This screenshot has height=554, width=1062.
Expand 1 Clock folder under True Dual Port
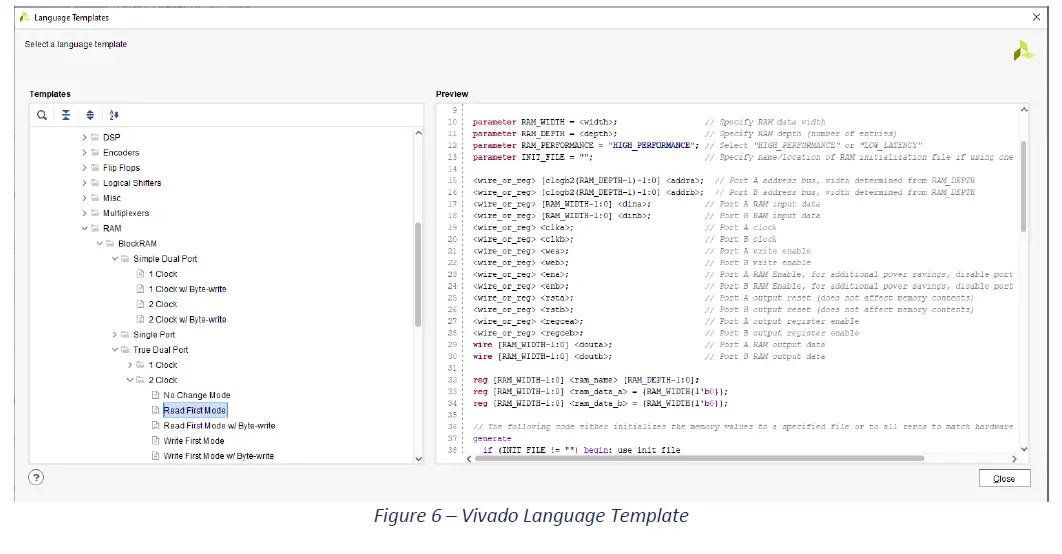coord(130,365)
